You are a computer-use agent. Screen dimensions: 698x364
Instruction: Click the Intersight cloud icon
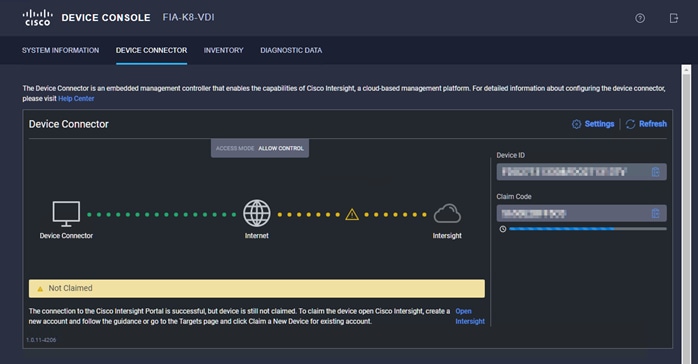point(447,214)
